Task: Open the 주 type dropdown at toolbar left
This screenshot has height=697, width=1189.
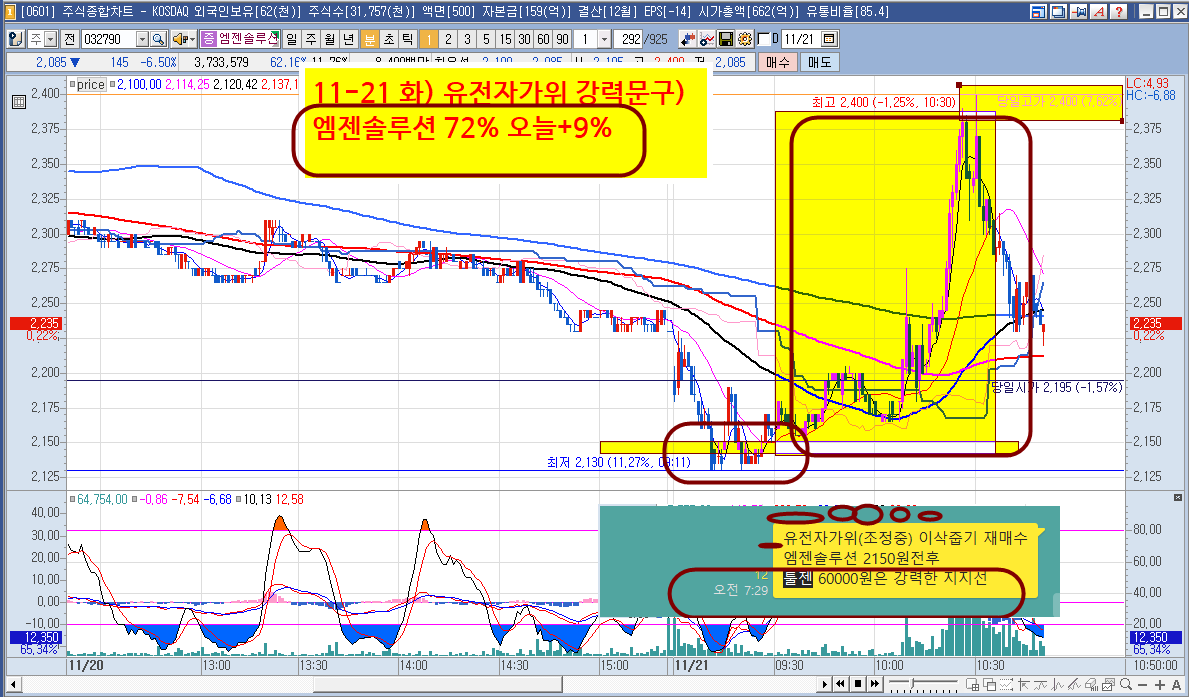Action: (50, 39)
